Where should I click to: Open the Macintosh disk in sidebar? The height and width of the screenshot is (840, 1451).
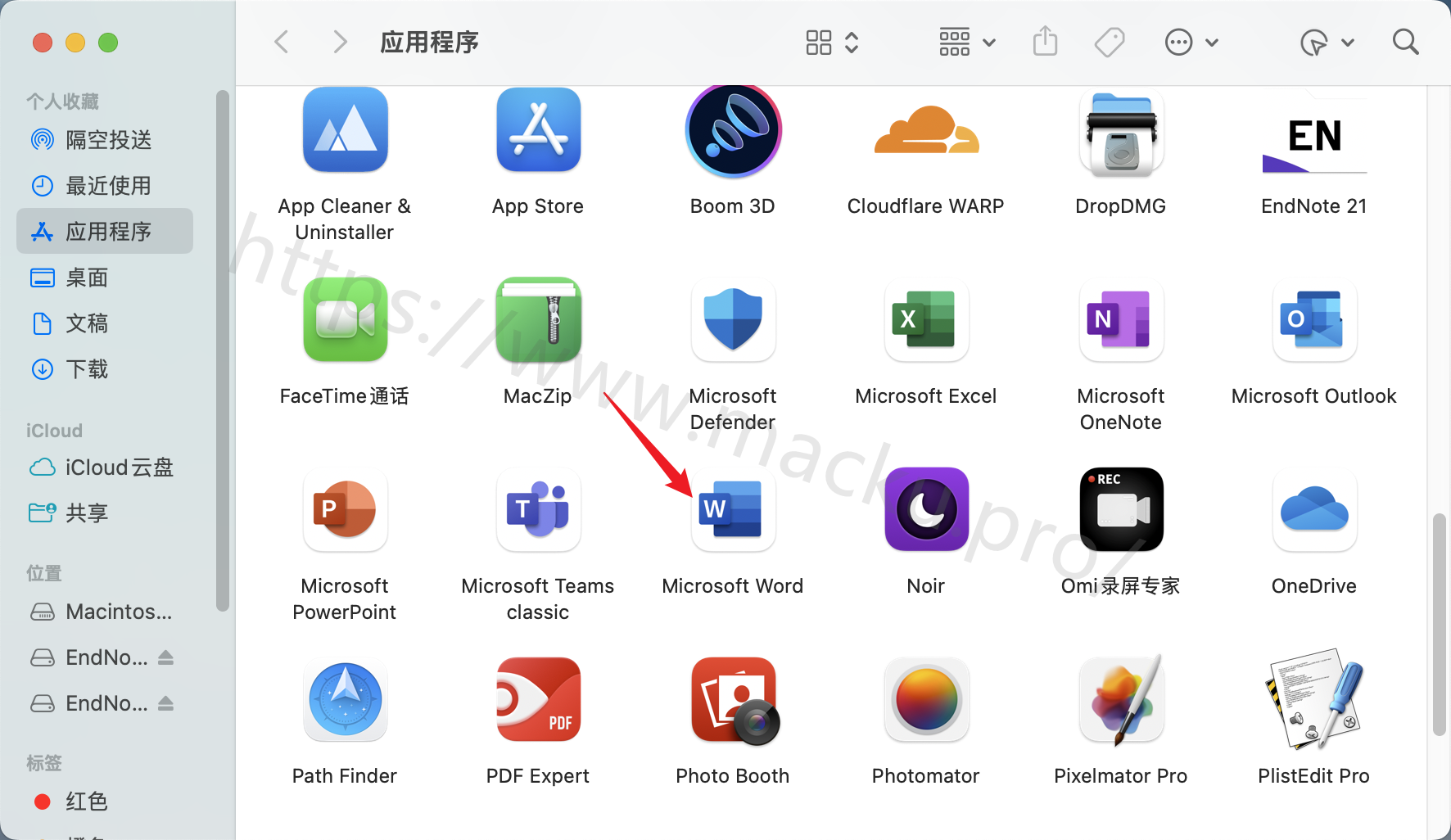point(105,612)
